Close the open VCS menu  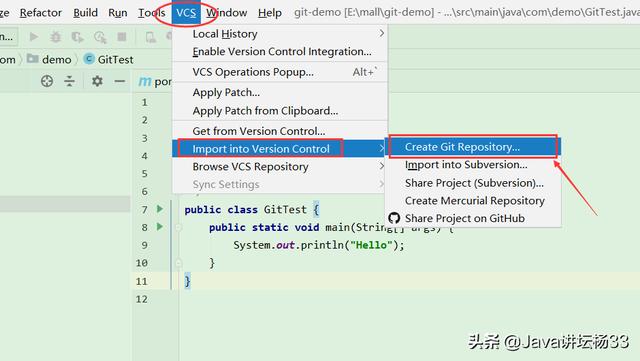click(186, 13)
